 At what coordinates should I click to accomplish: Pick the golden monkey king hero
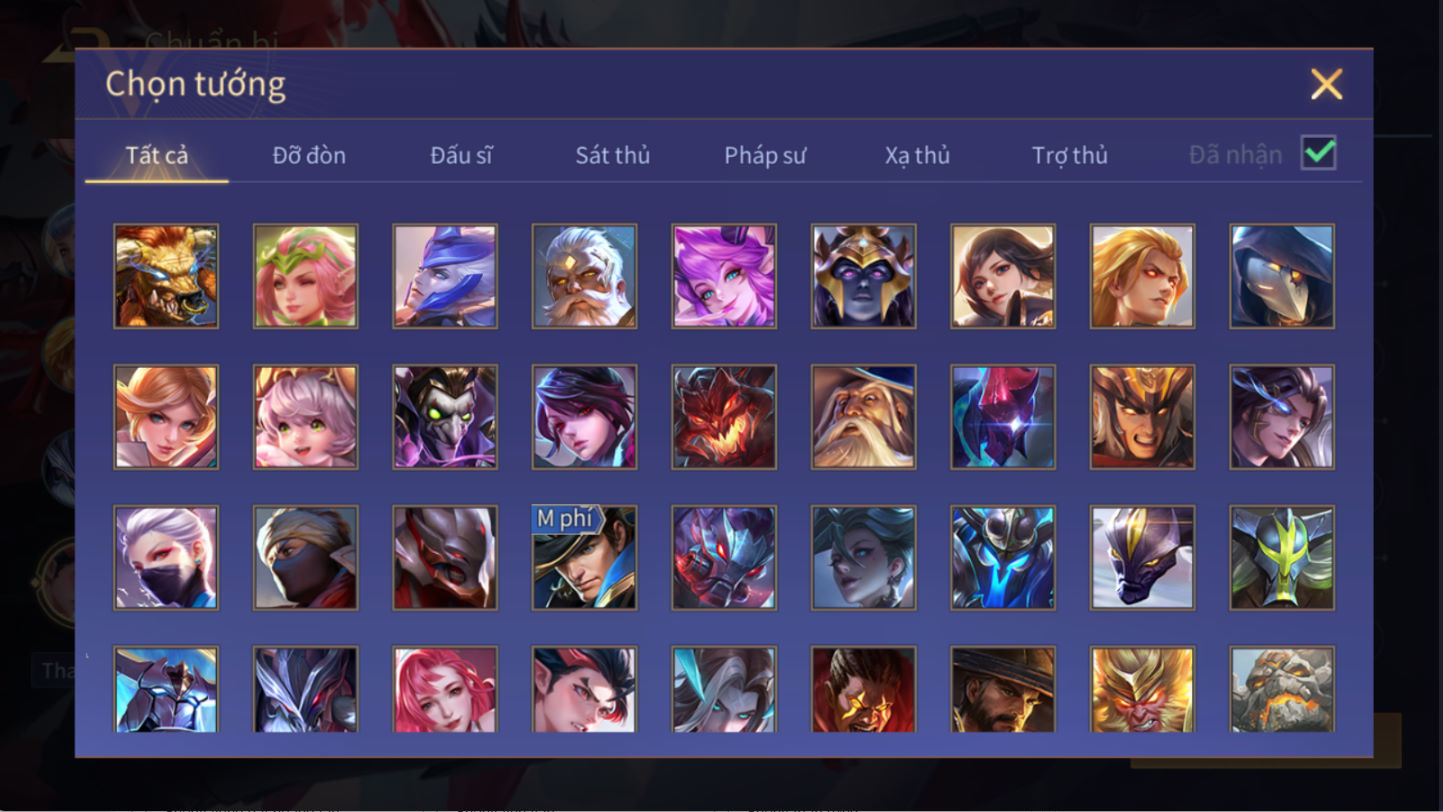click(x=1142, y=690)
